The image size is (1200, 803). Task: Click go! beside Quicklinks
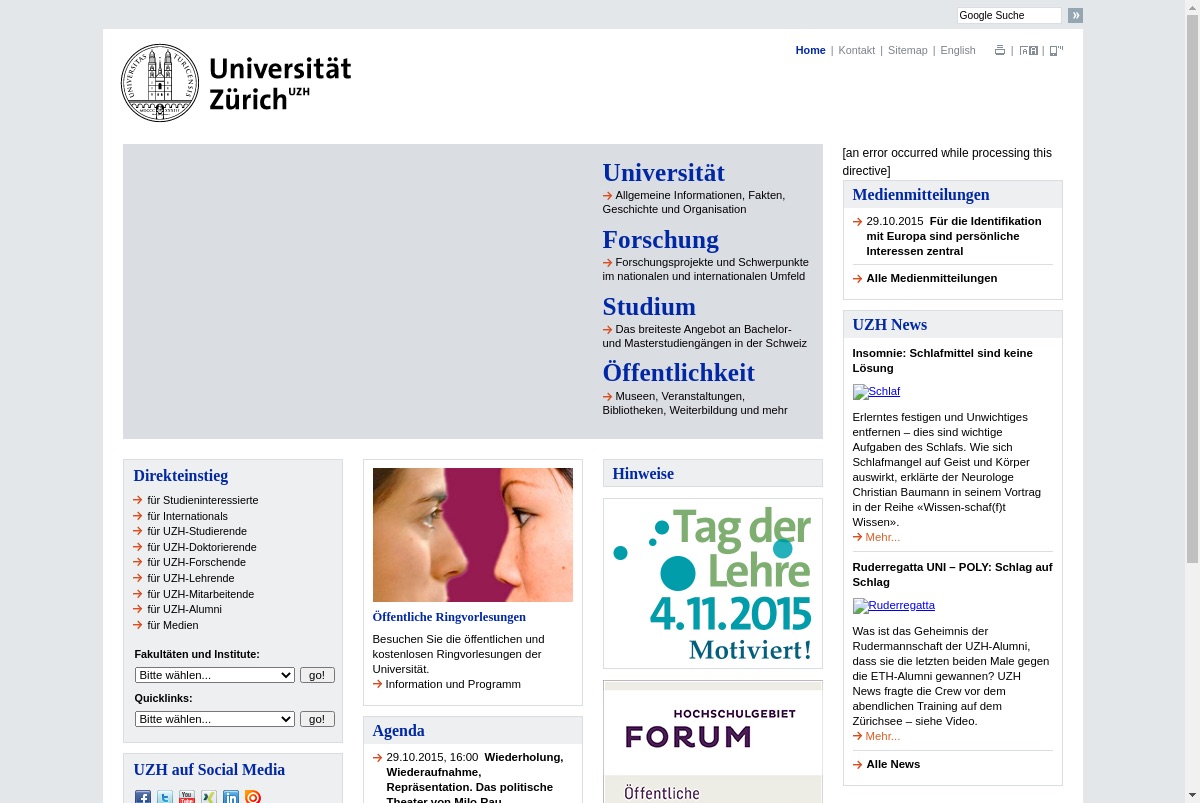tap(317, 719)
